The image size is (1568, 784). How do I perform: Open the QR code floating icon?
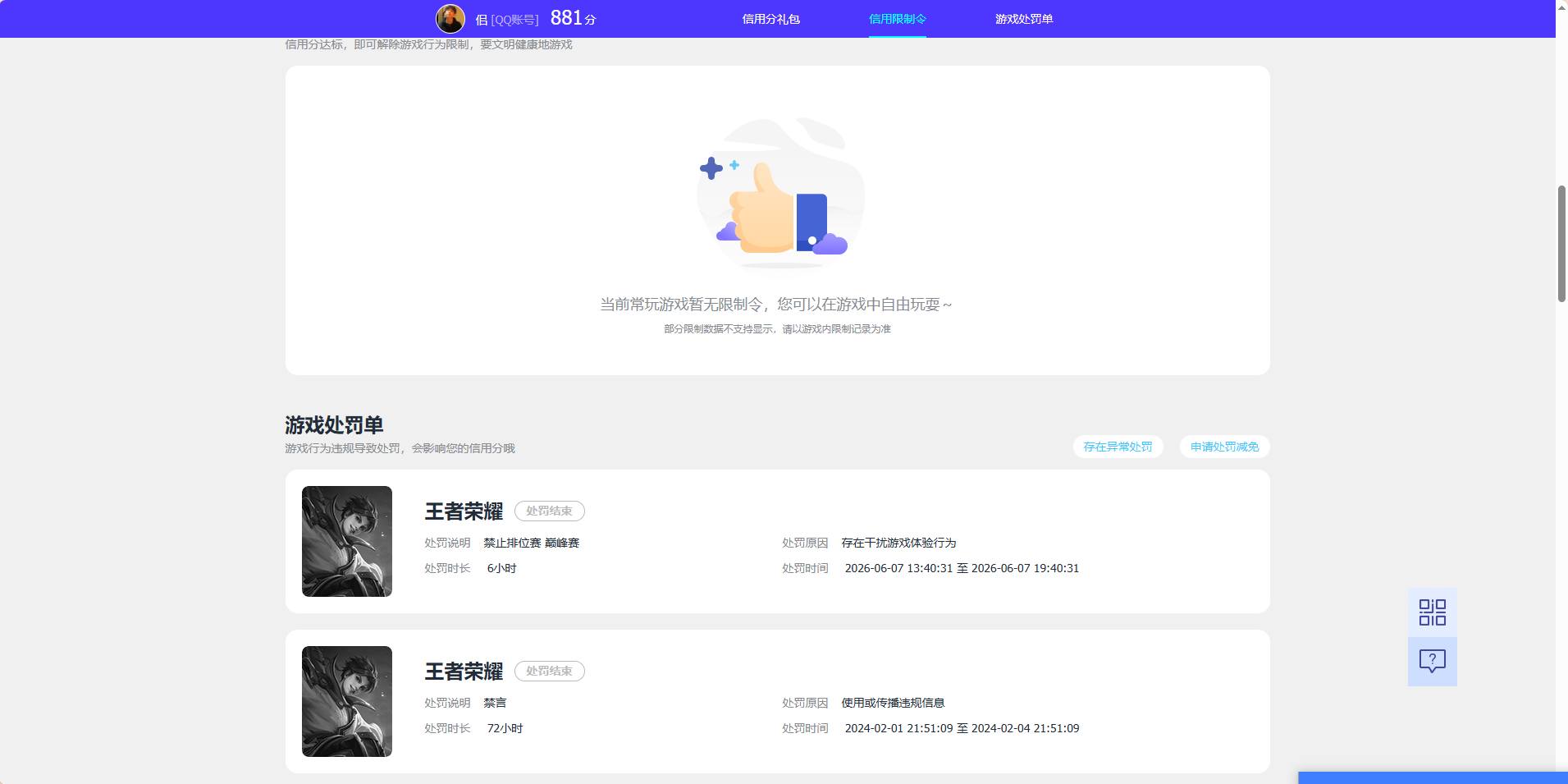pos(1432,612)
